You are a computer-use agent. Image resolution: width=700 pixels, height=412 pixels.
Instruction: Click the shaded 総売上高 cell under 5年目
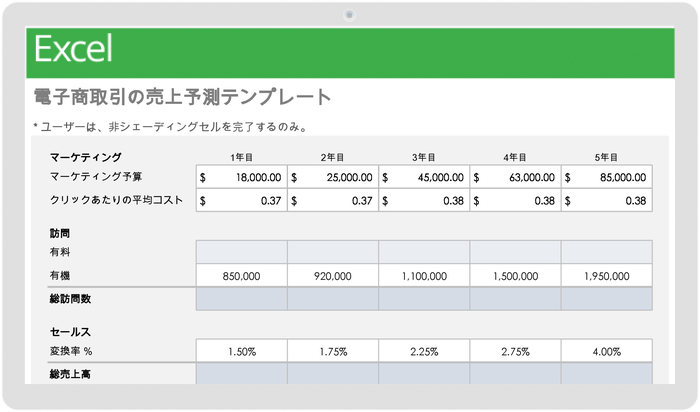click(x=607, y=374)
